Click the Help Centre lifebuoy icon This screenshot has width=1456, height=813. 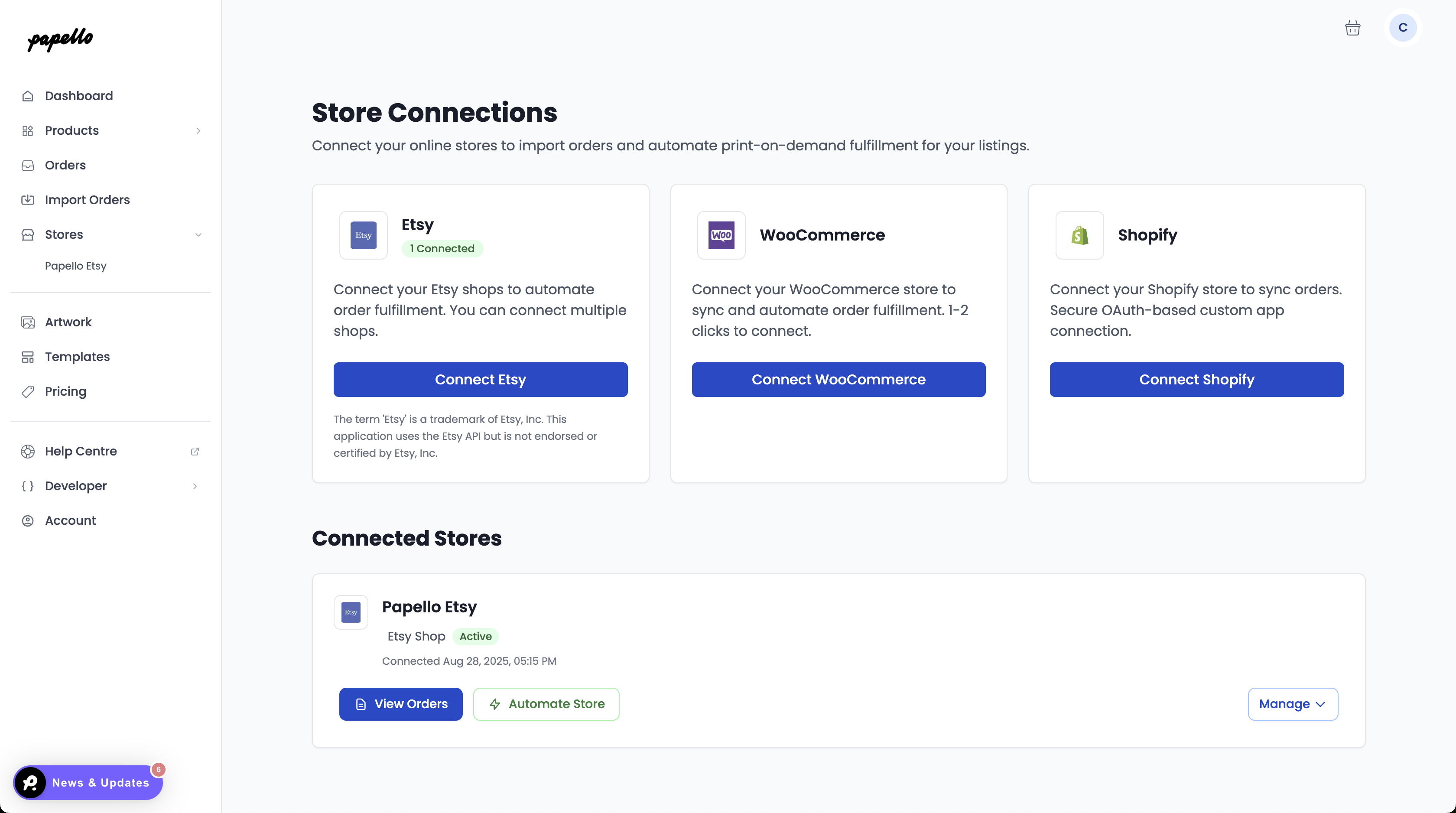point(28,451)
